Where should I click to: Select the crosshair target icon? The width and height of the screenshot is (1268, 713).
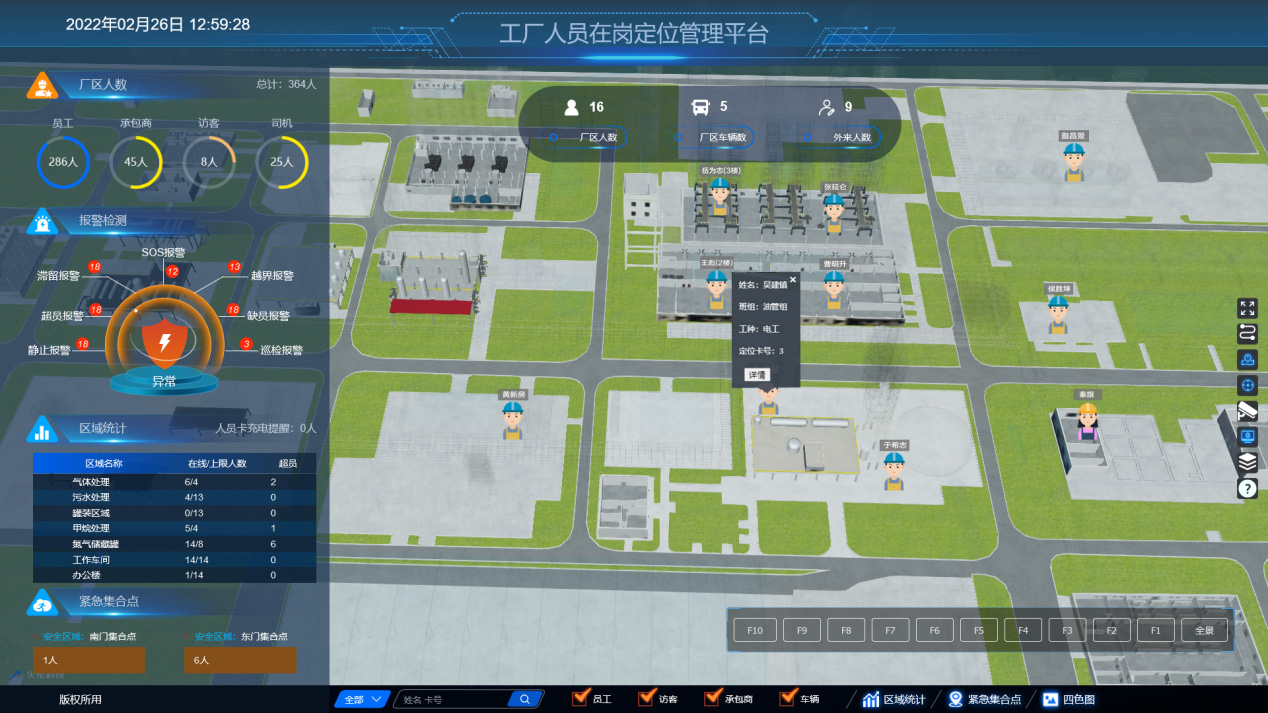click(x=1247, y=385)
